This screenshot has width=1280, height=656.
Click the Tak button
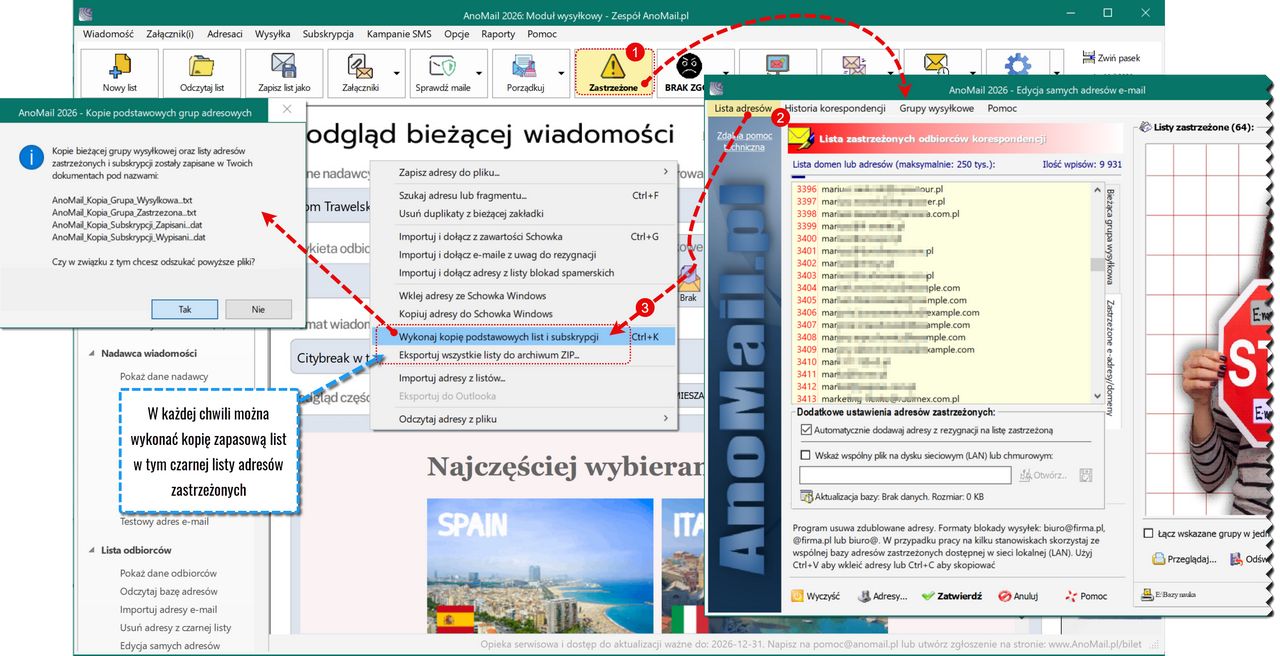tap(185, 309)
